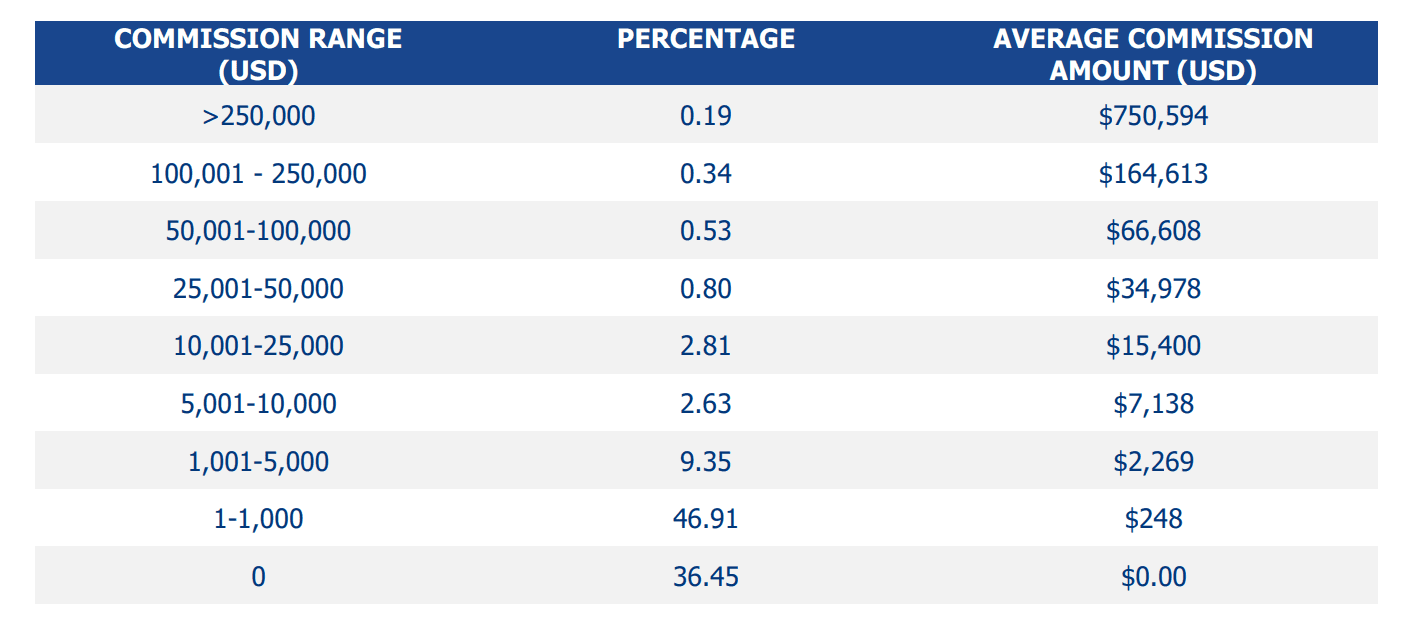The height and width of the screenshot is (634, 1415).
Task: Click the 0.34 percentage value
Action: pos(706,174)
